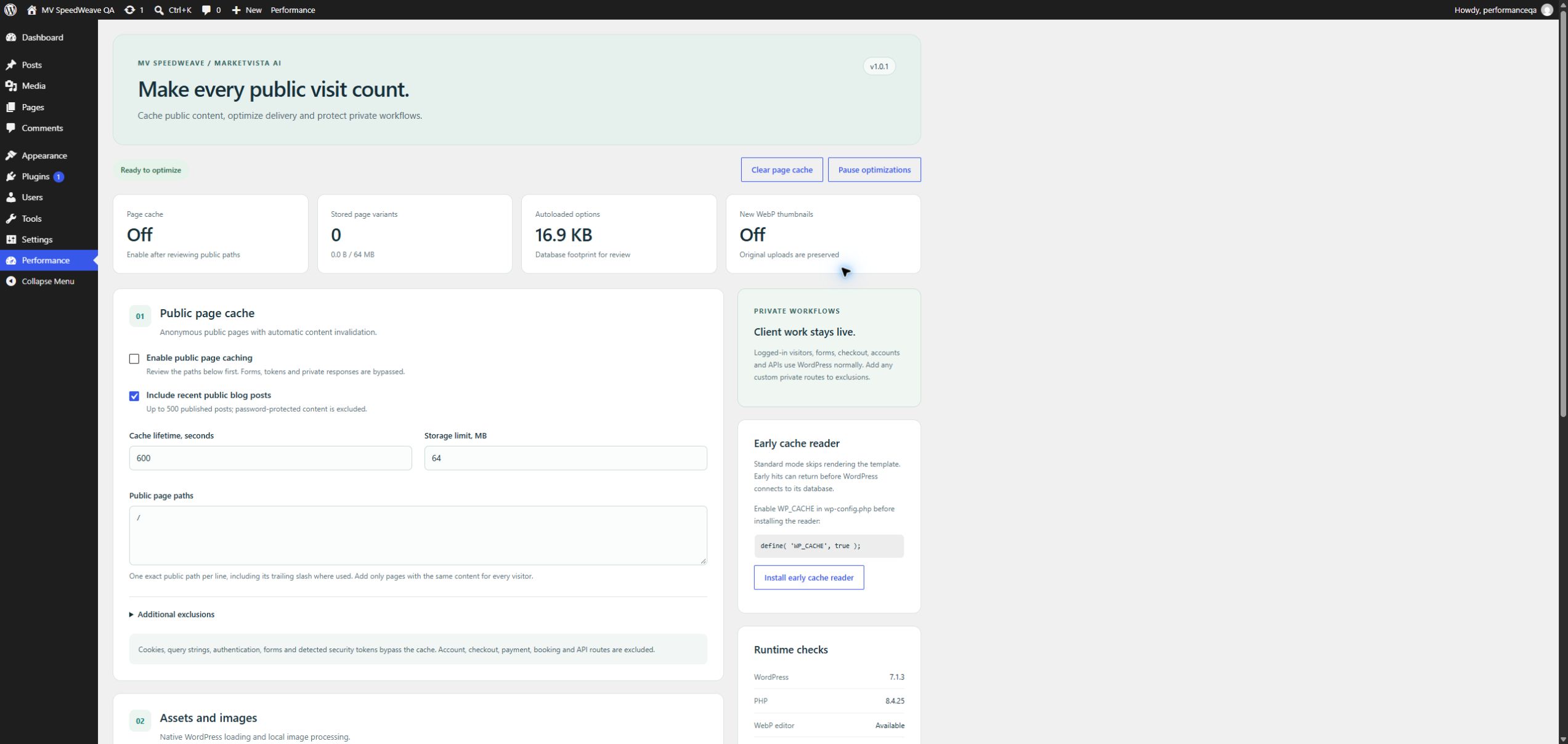The width and height of the screenshot is (1568, 744).
Task: Click the Public page paths textarea
Action: pos(418,535)
